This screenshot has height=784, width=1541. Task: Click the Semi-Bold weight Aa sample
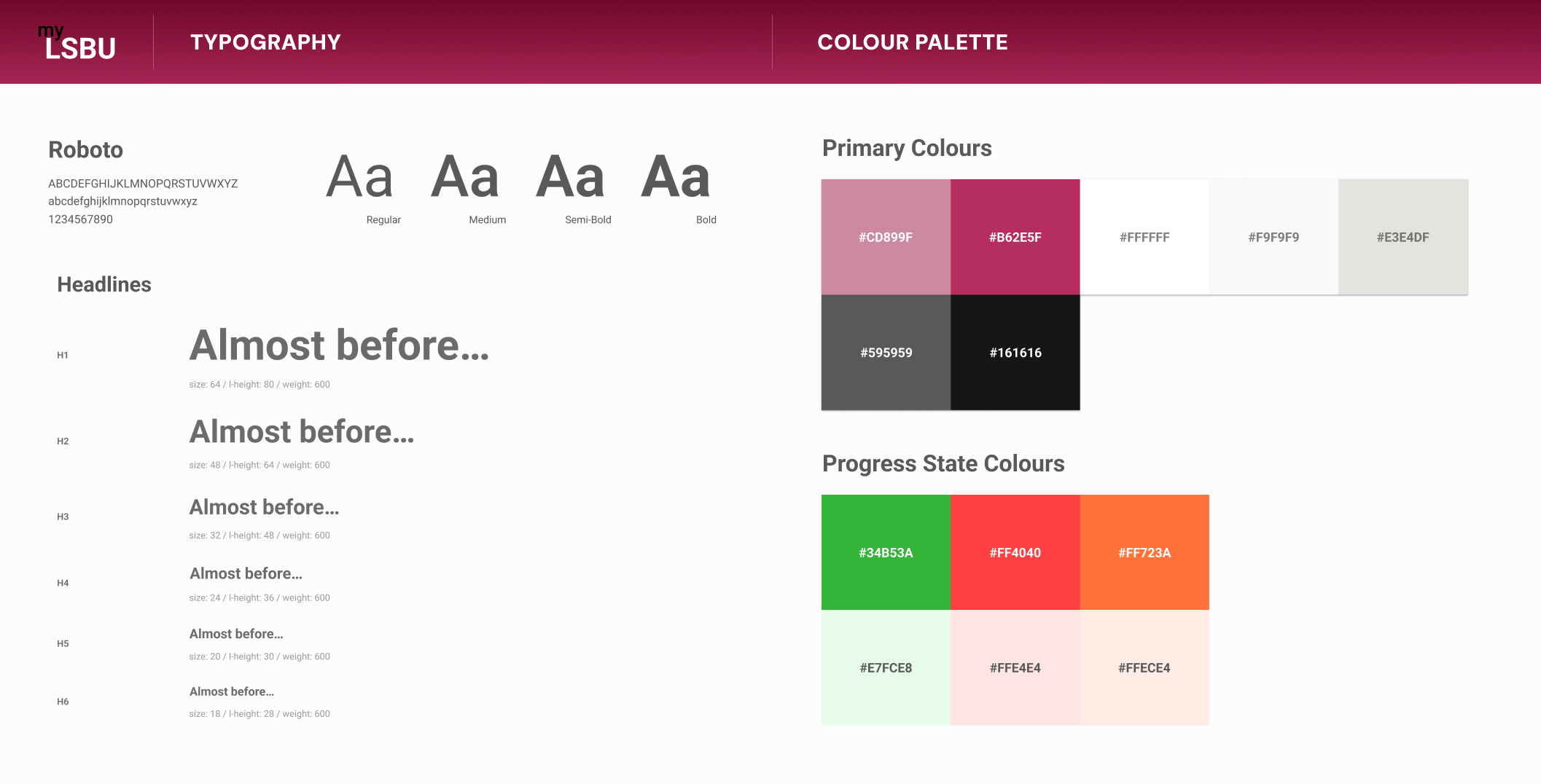point(571,177)
